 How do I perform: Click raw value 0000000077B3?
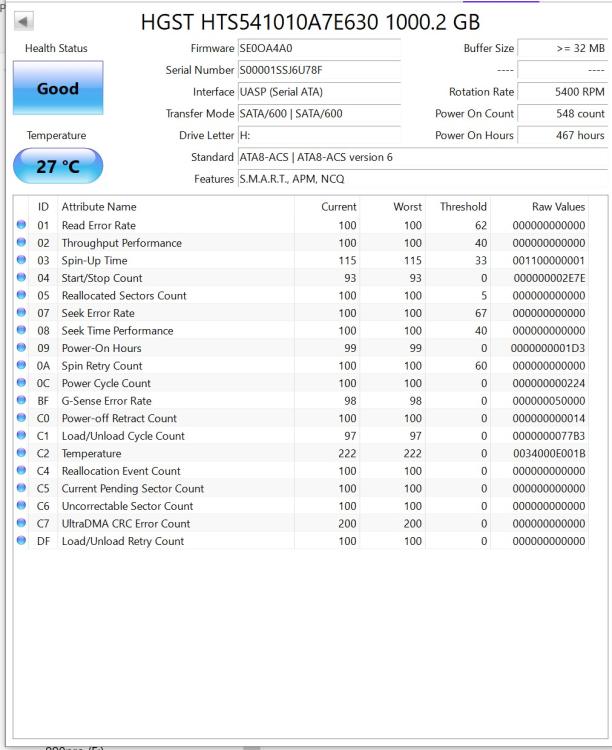549,436
